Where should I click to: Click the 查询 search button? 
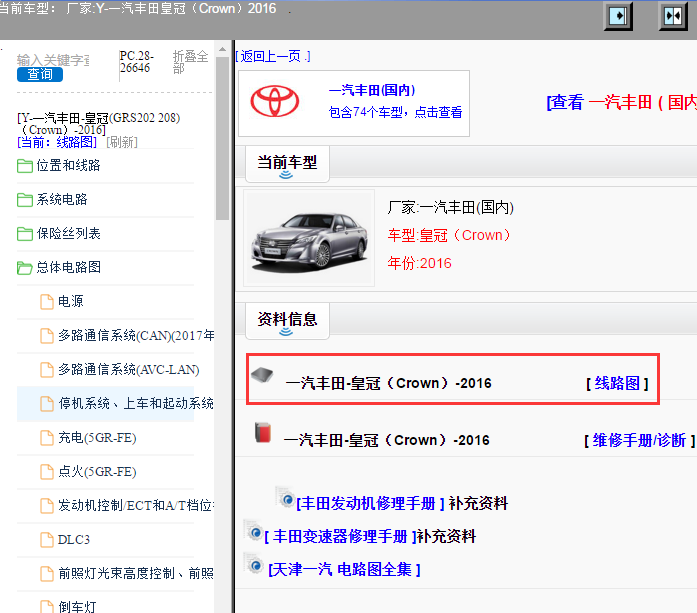(x=40, y=74)
